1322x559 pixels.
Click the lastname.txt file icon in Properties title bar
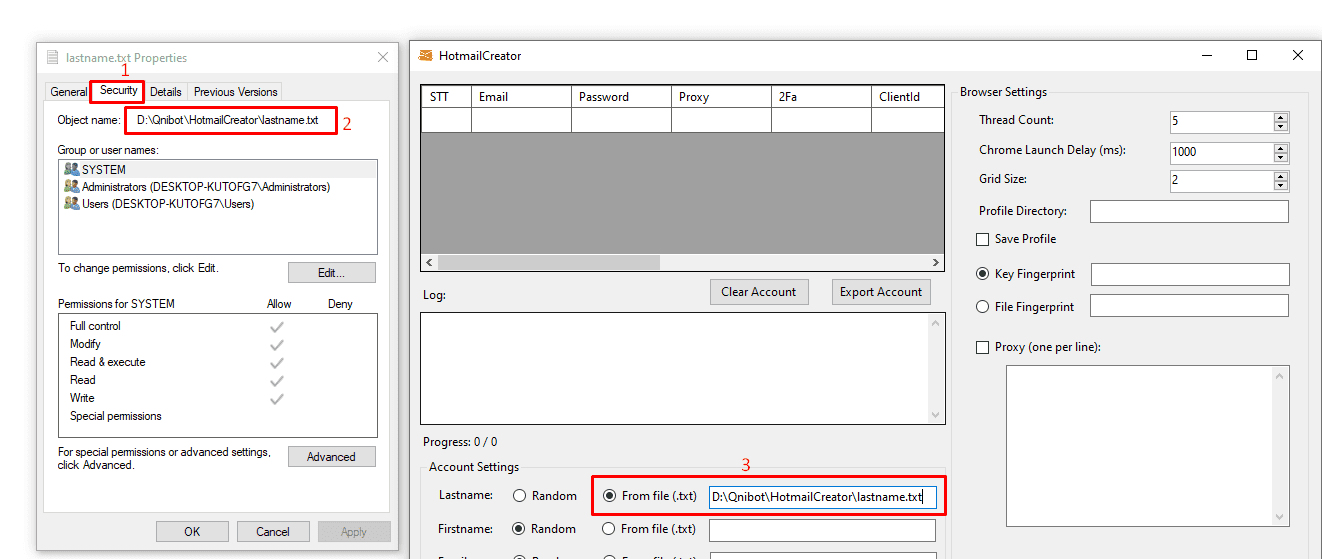click(x=54, y=58)
